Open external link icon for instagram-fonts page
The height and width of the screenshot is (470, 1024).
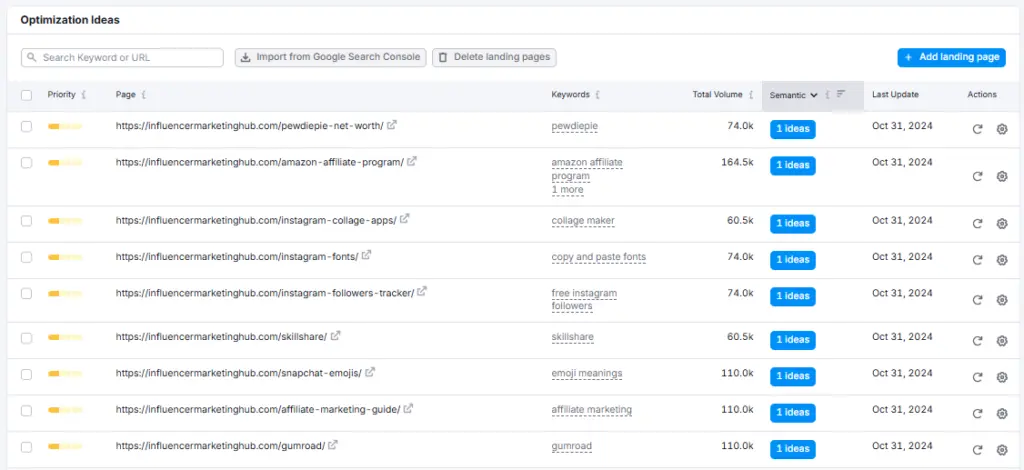[366, 256]
